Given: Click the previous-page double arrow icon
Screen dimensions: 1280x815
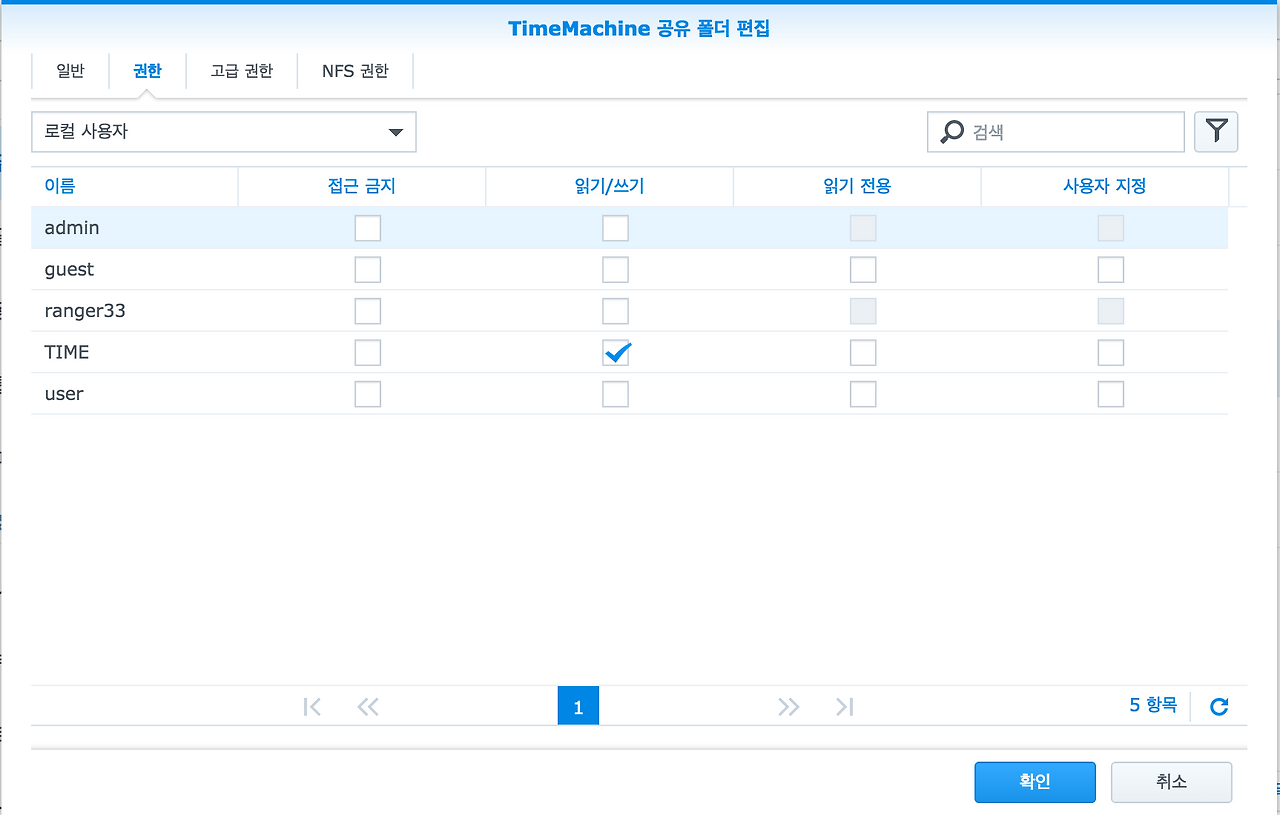Looking at the screenshot, I should (367, 706).
